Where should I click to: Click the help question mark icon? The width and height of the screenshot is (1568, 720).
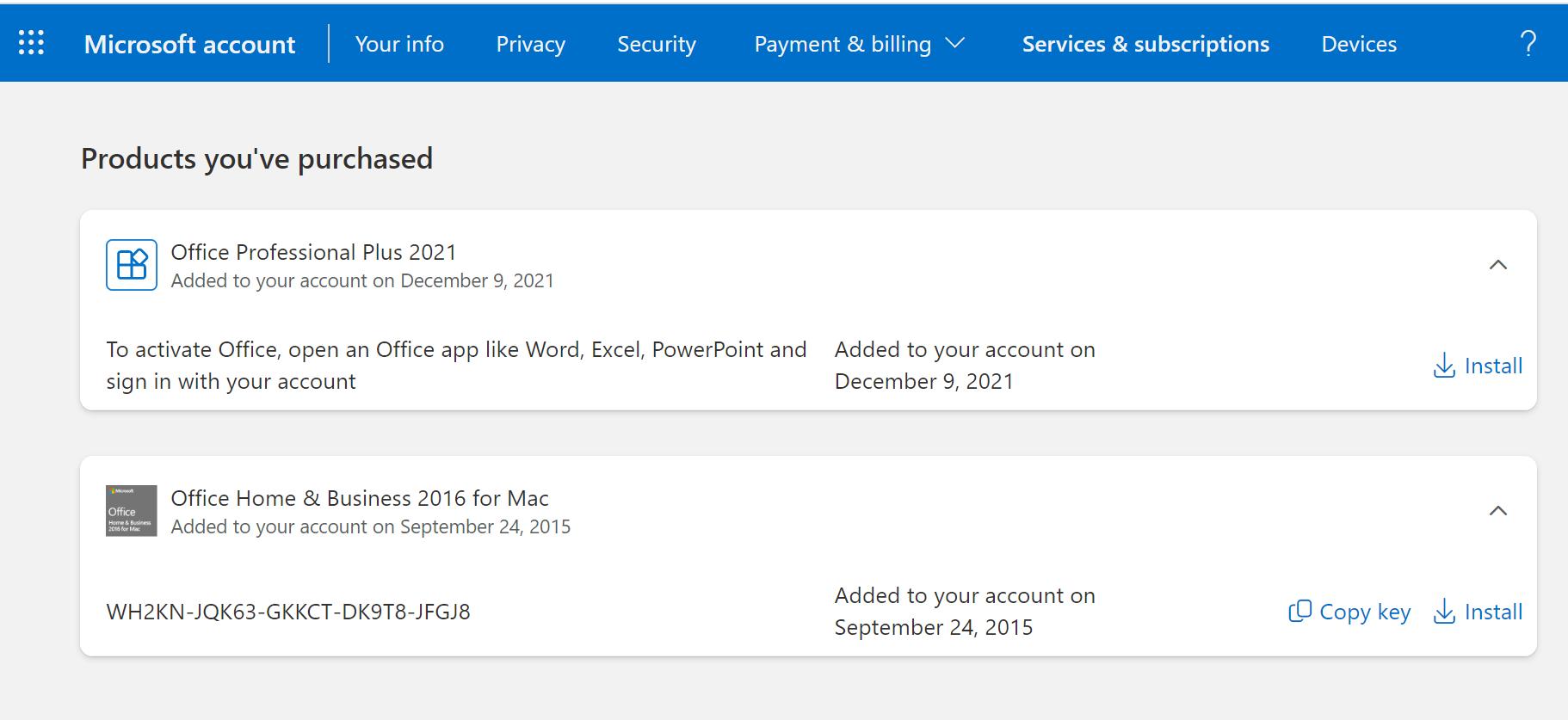1528,43
